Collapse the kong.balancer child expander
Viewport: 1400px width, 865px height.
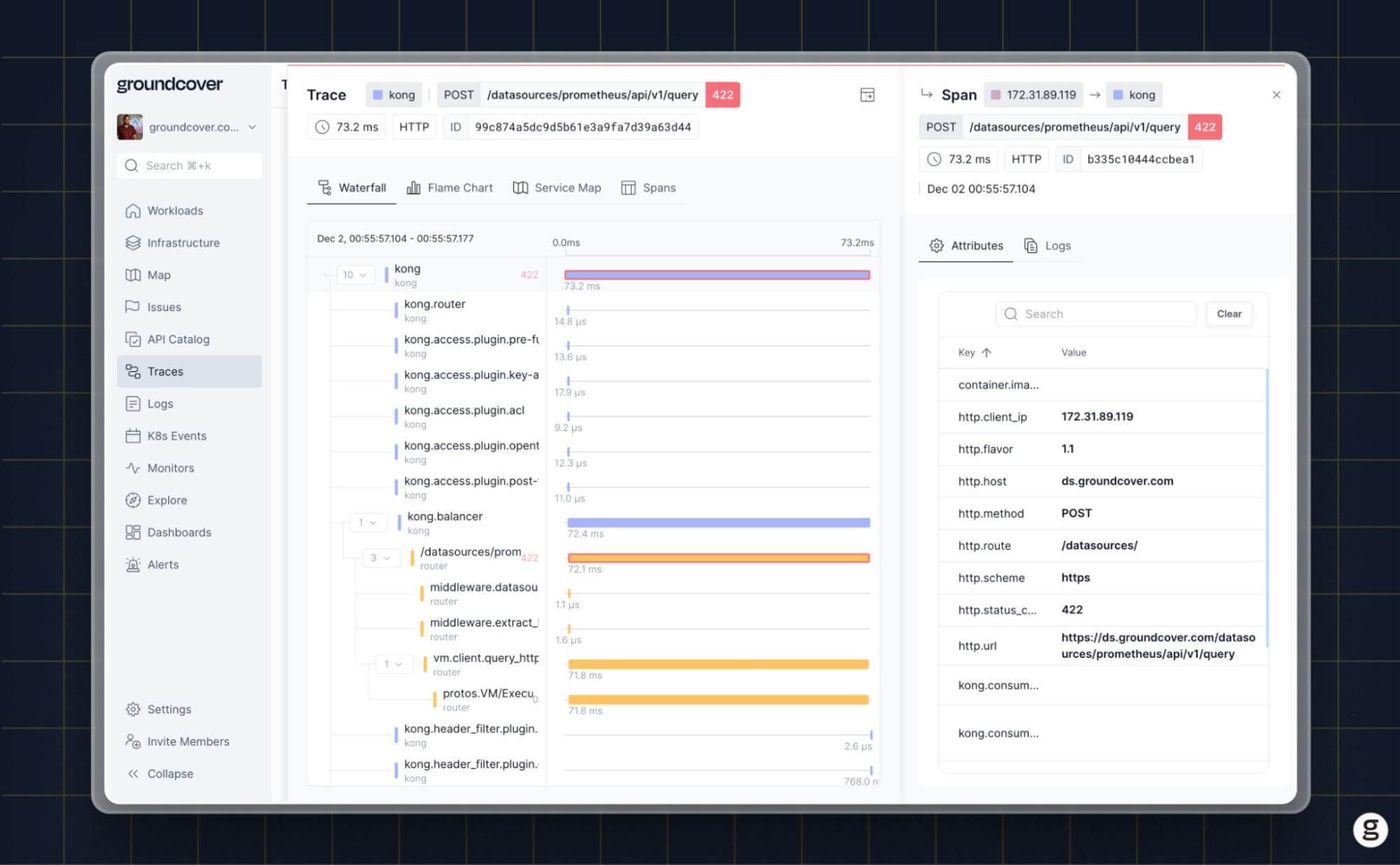(368, 523)
